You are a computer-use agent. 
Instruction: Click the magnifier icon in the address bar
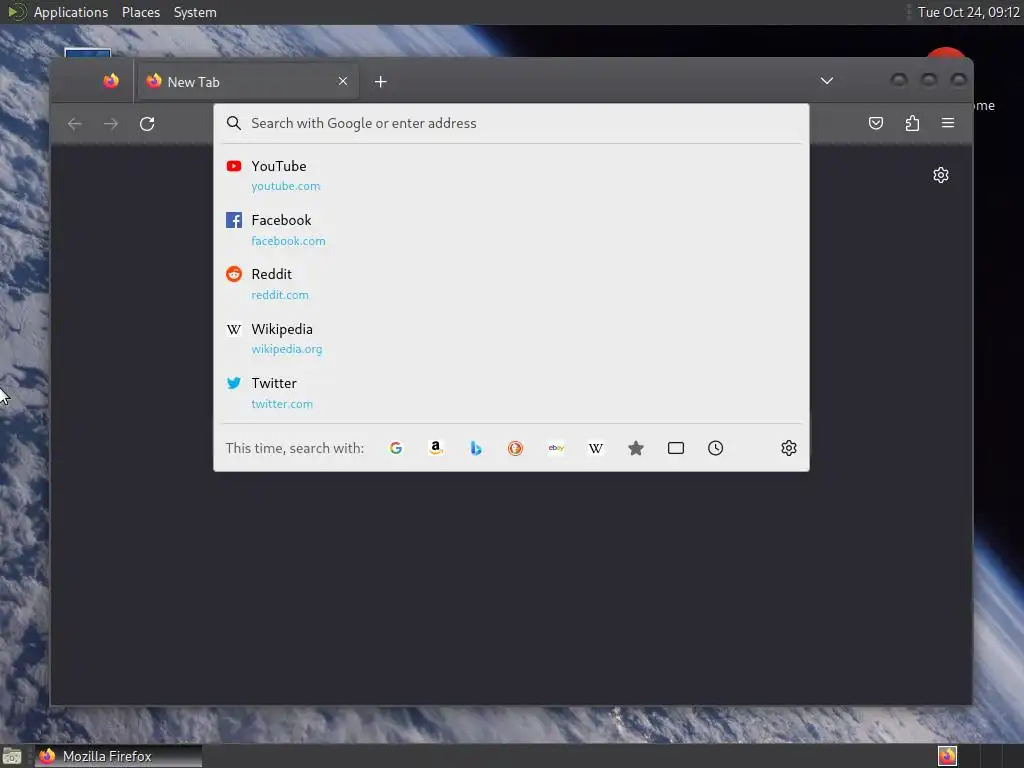pyautogui.click(x=234, y=123)
